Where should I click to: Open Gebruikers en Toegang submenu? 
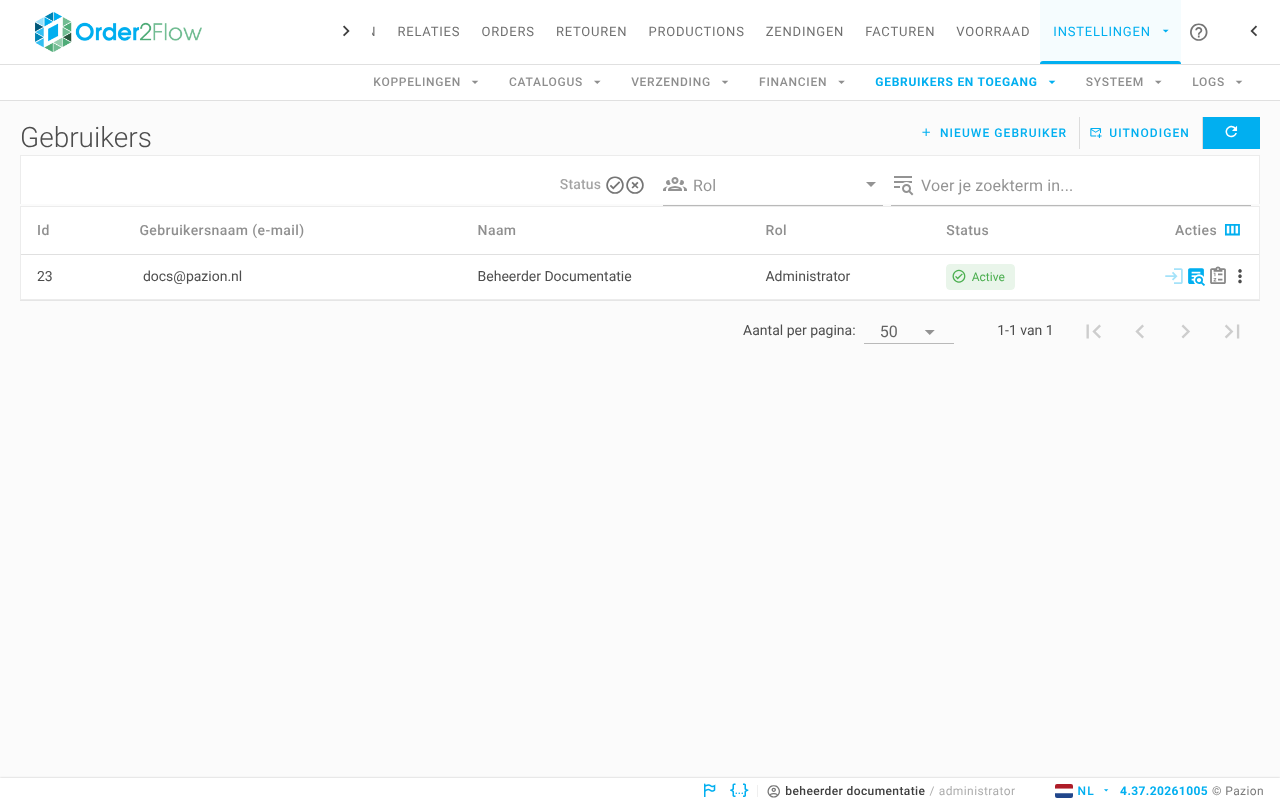965,82
